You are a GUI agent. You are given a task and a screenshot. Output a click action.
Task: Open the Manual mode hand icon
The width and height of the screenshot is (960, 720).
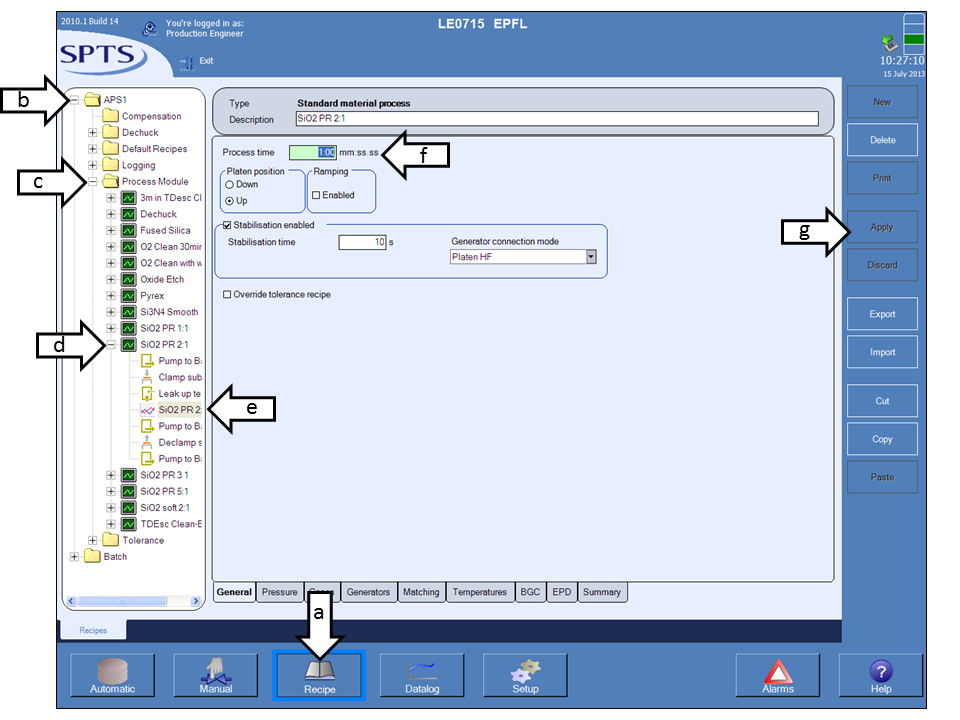pos(216,672)
